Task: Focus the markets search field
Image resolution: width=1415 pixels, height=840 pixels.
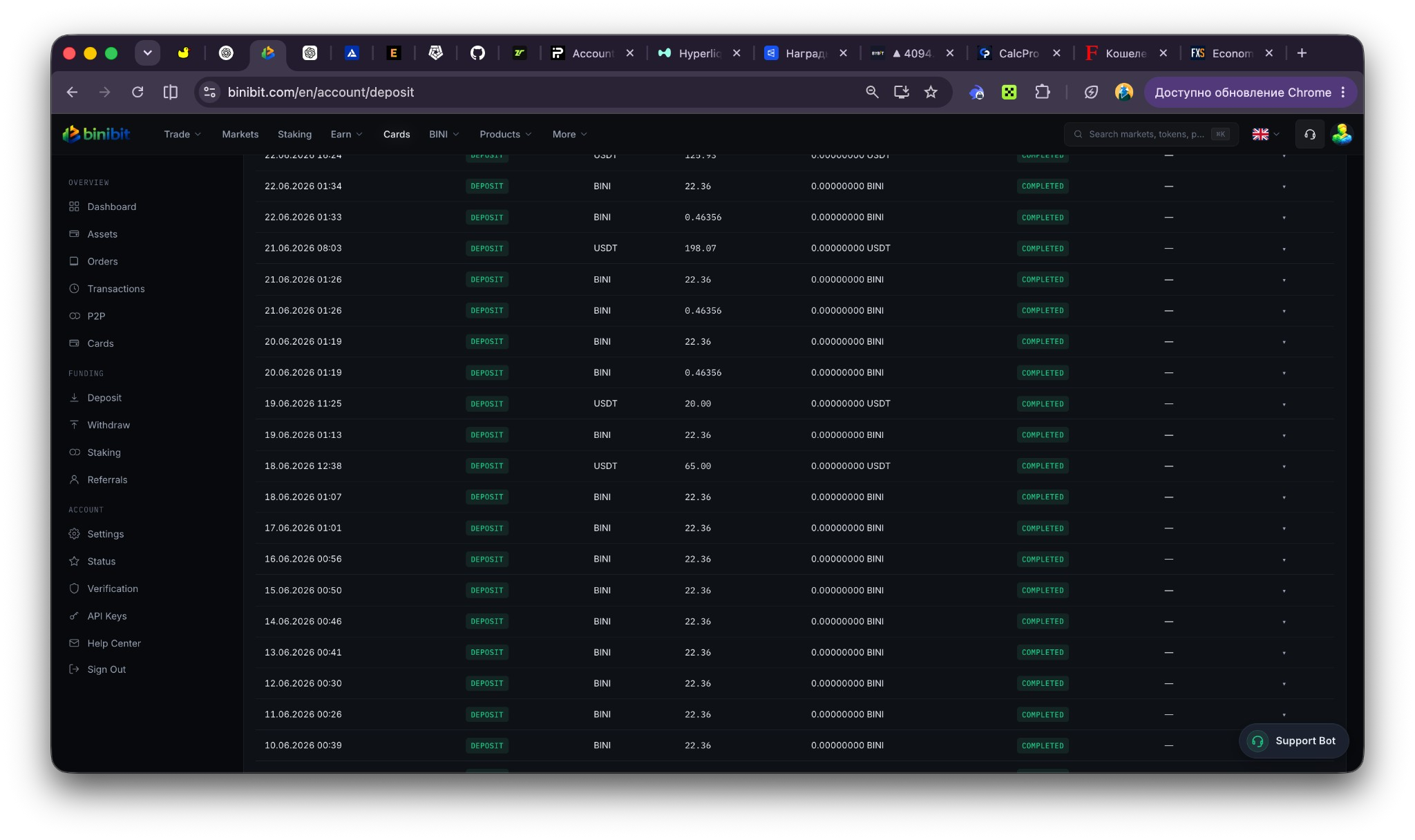Action: (1151, 134)
